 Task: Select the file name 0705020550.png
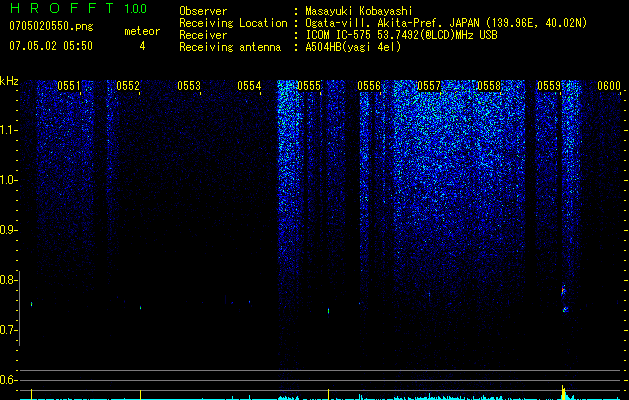pyautogui.click(x=51, y=26)
